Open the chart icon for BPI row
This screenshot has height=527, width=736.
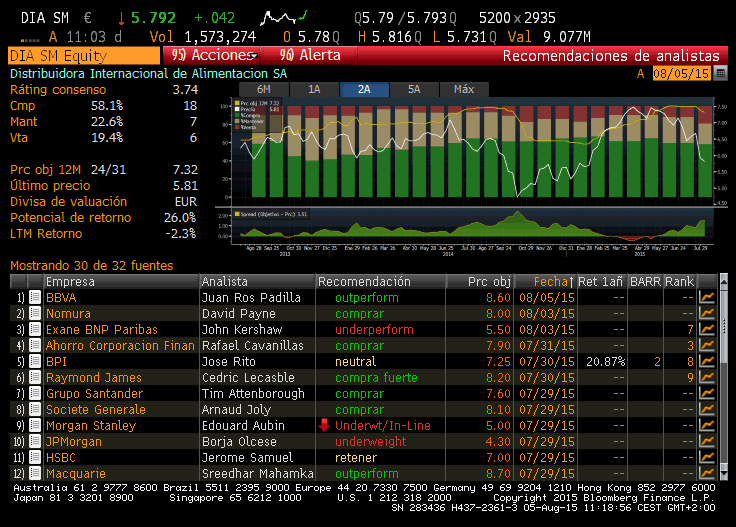pos(707,361)
